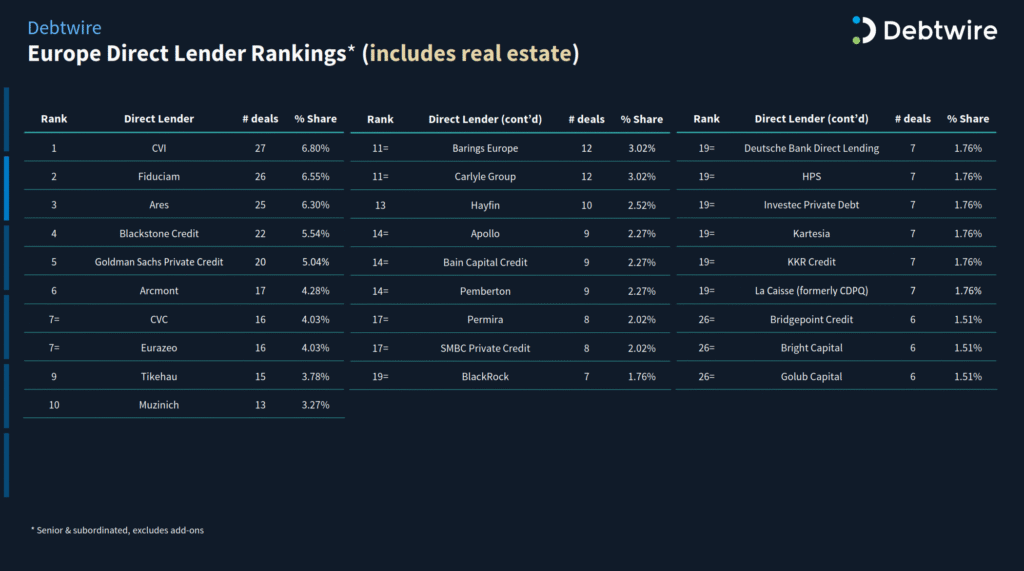Click the 4.28% share for Arcmont

point(315,291)
